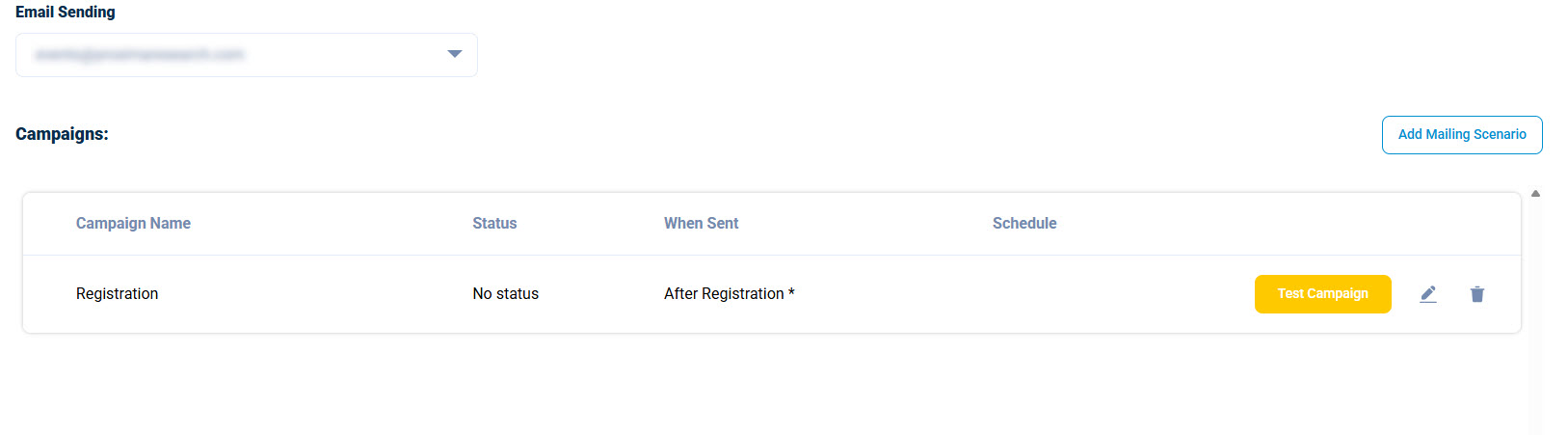This screenshot has width=1568, height=435.
Task: Click the No status cell
Action: click(505, 294)
